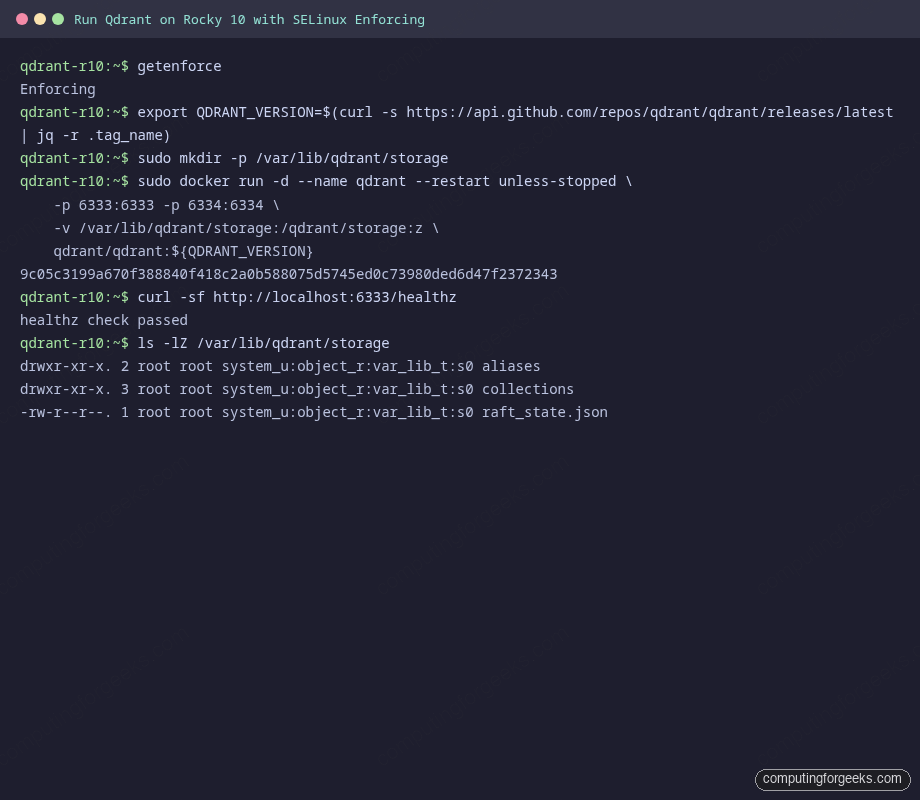Click the '| jq -r .tag_name)' line
This screenshot has height=800, width=920.
(x=95, y=136)
